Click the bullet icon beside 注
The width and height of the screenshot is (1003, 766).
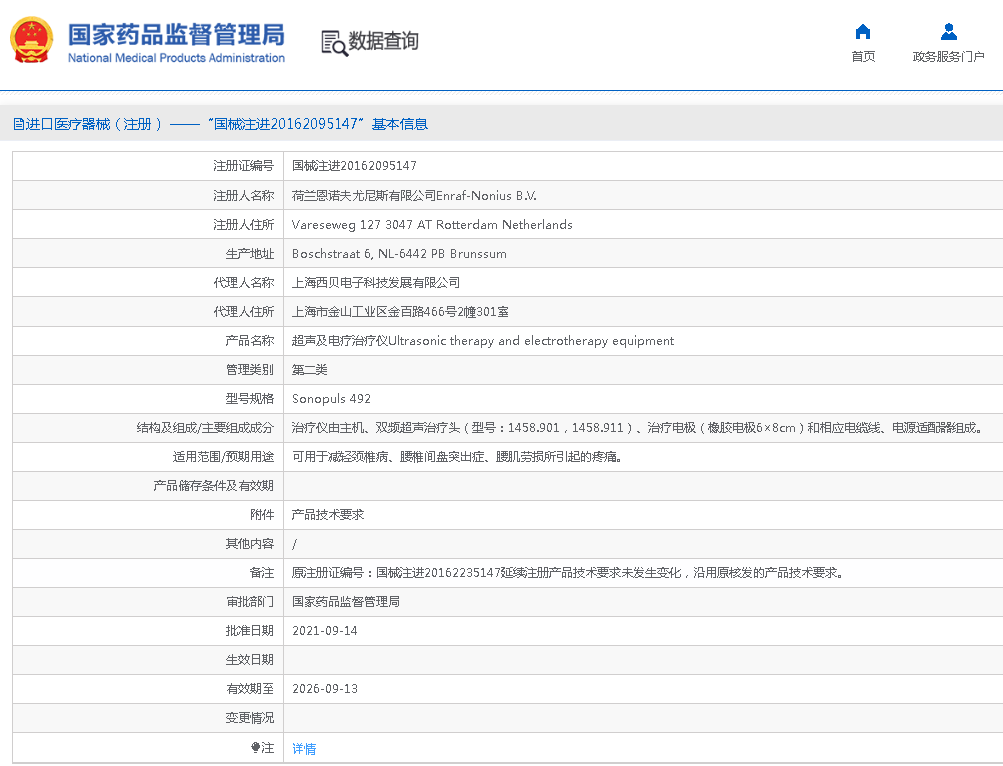[x=255, y=748]
